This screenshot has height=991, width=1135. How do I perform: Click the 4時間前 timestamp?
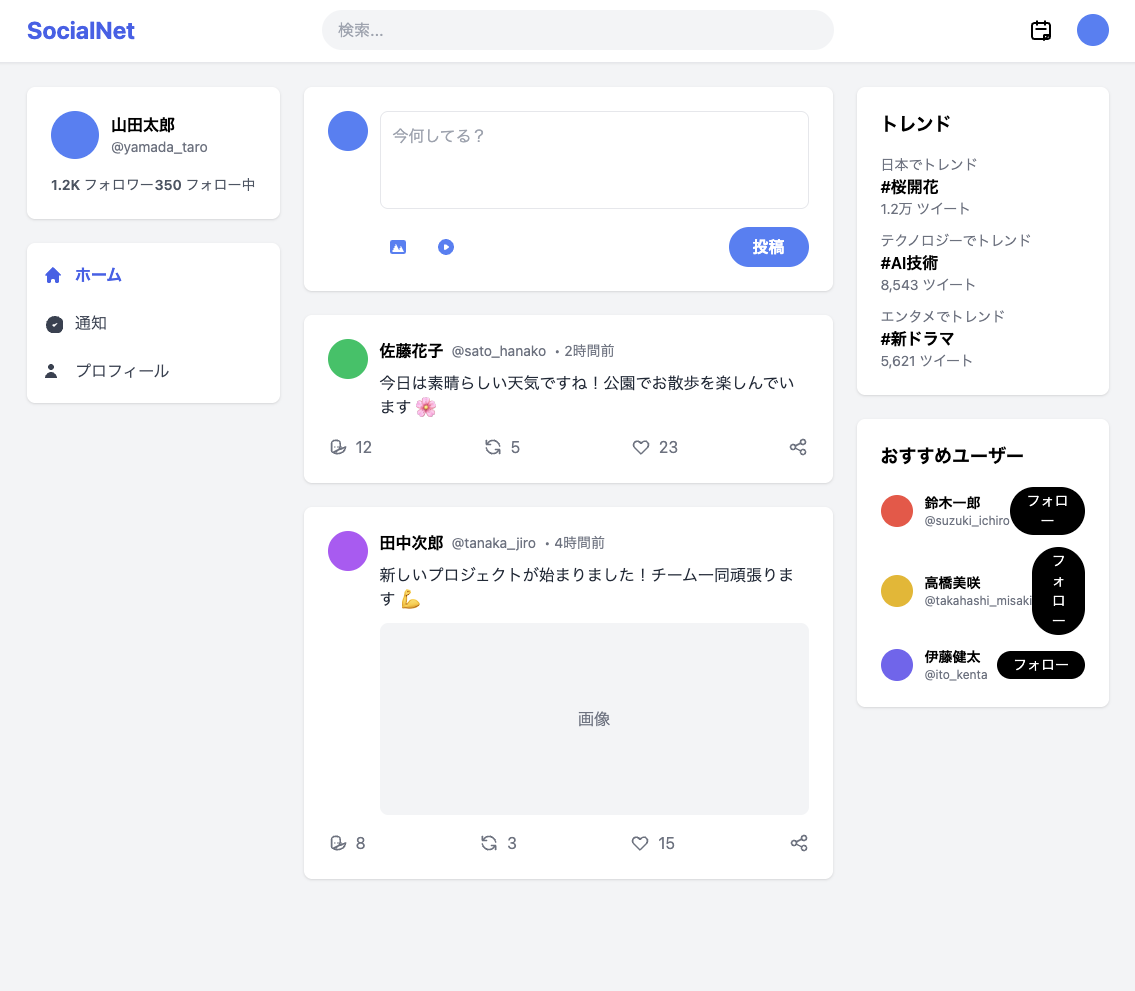[579, 543]
